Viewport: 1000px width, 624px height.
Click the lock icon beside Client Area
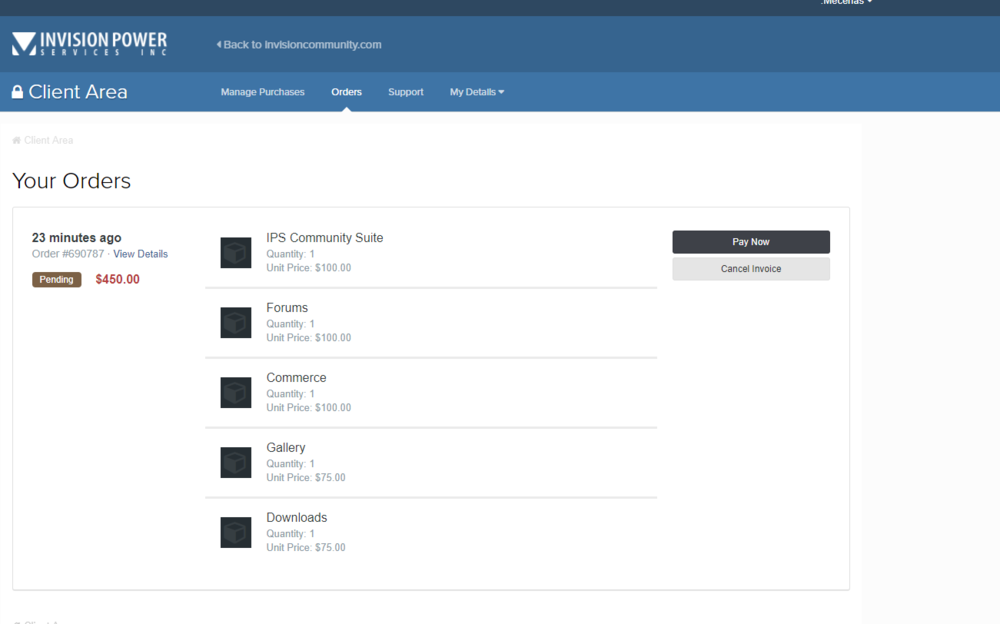[x=18, y=92]
